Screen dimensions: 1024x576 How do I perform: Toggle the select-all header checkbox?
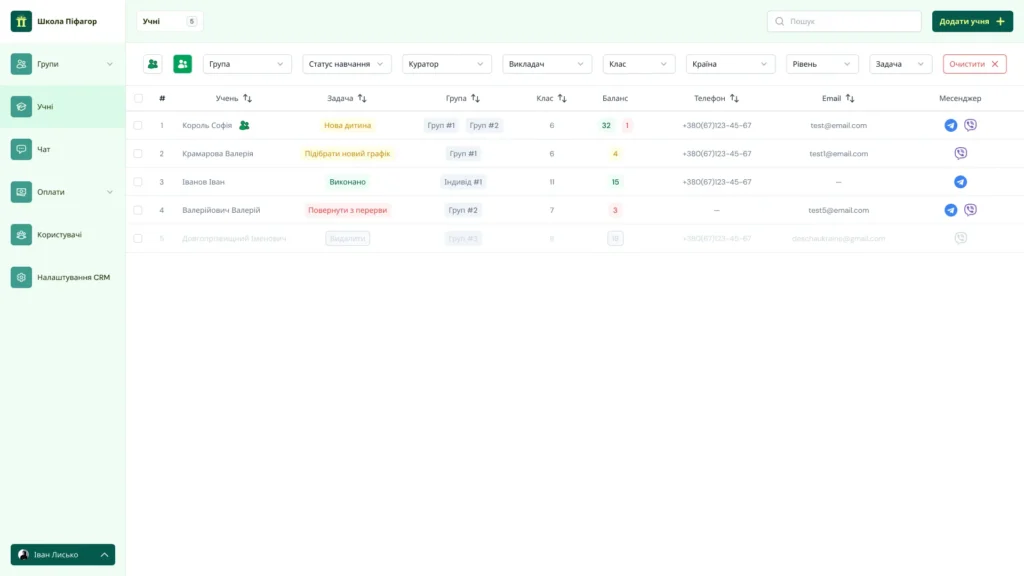[x=138, y=99]
